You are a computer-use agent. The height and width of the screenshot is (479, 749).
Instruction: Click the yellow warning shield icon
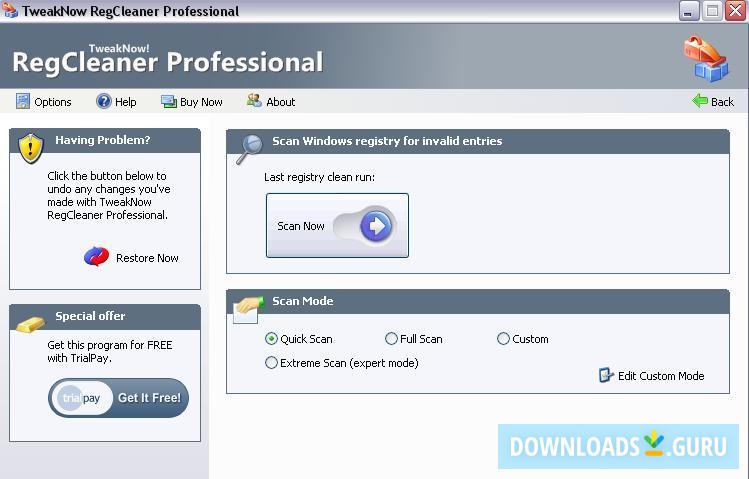(x=31, y=149)
